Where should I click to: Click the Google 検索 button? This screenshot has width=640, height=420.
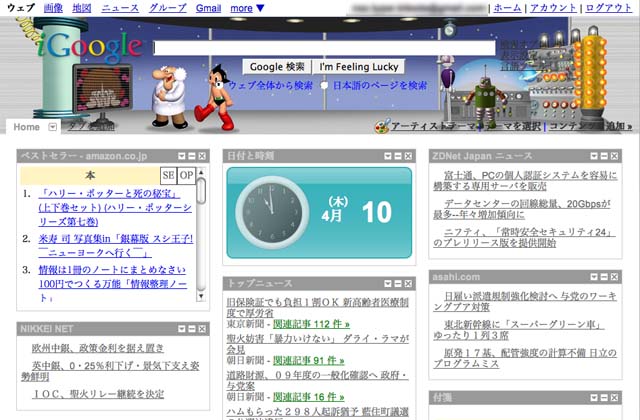point(277,67)
